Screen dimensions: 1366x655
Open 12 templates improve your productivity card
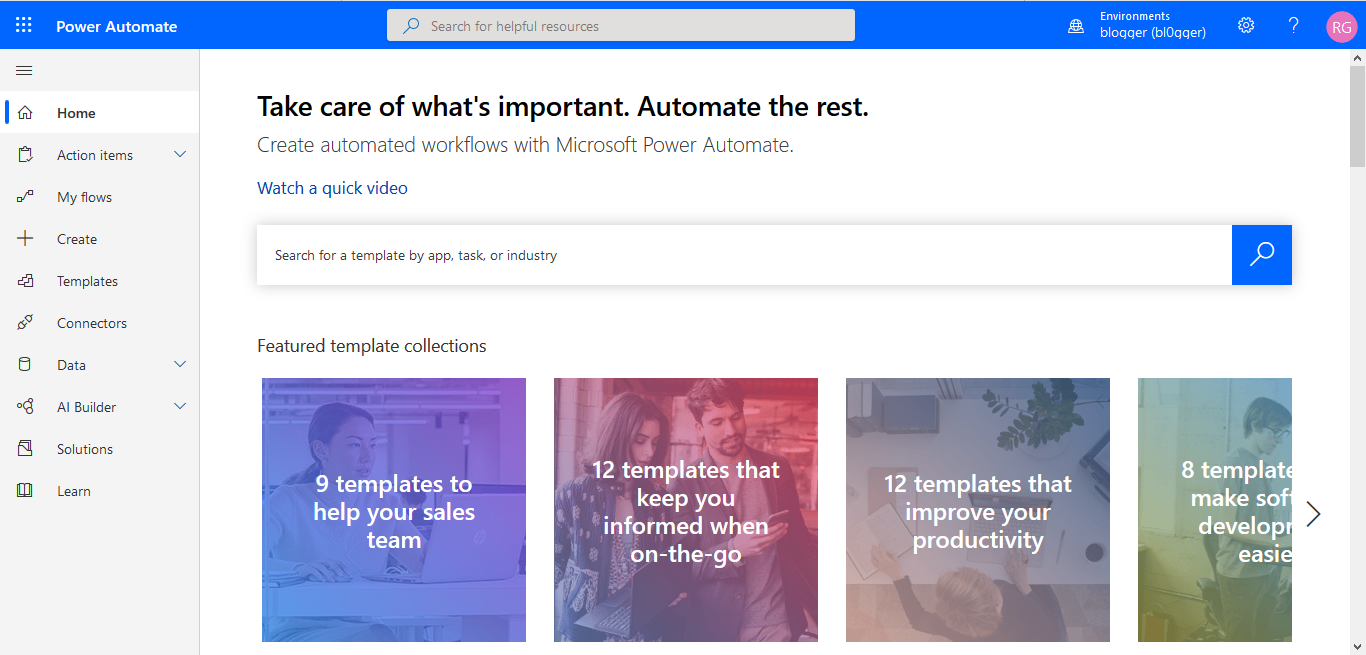click(978, 510)
